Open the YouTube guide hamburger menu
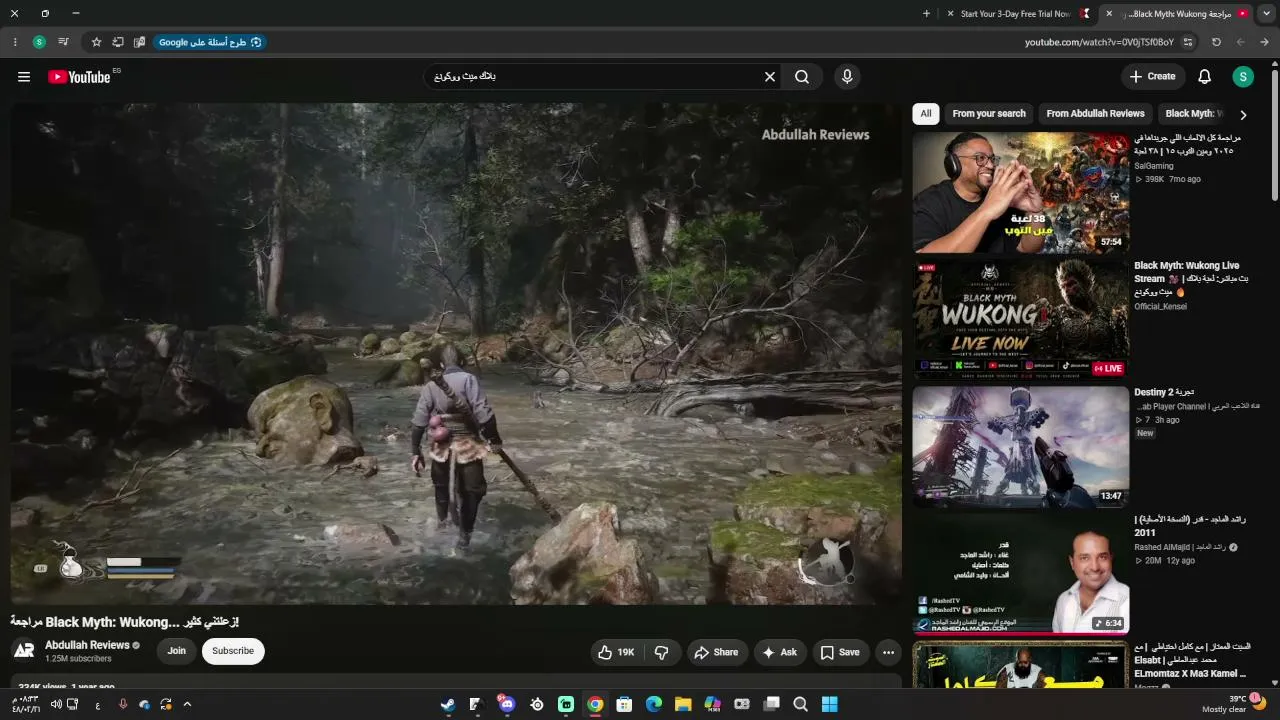This screenshot has width=1280, height=720. point(24,77)
